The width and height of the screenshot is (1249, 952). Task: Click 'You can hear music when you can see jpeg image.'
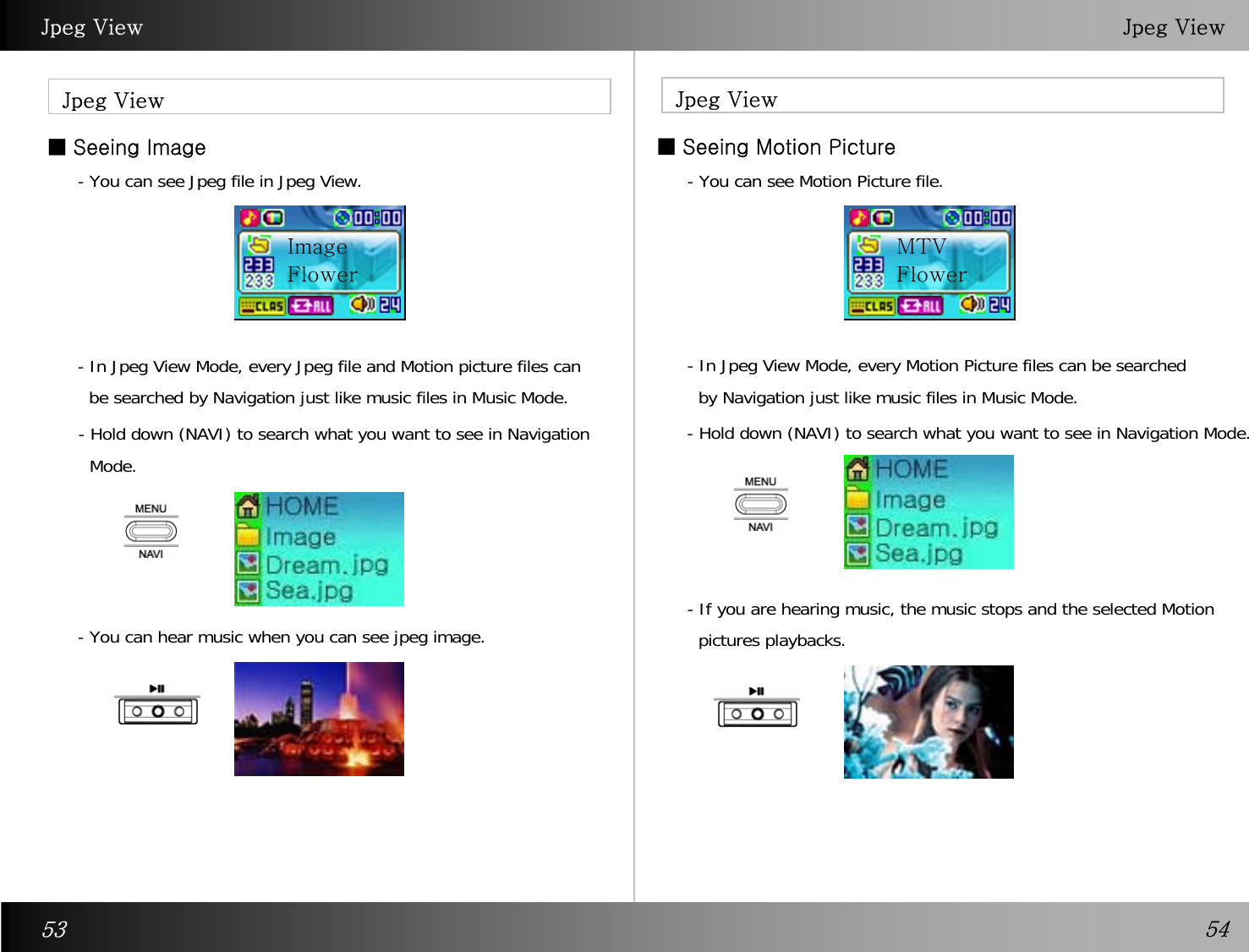pyautogui.click(x=287, y=637)
